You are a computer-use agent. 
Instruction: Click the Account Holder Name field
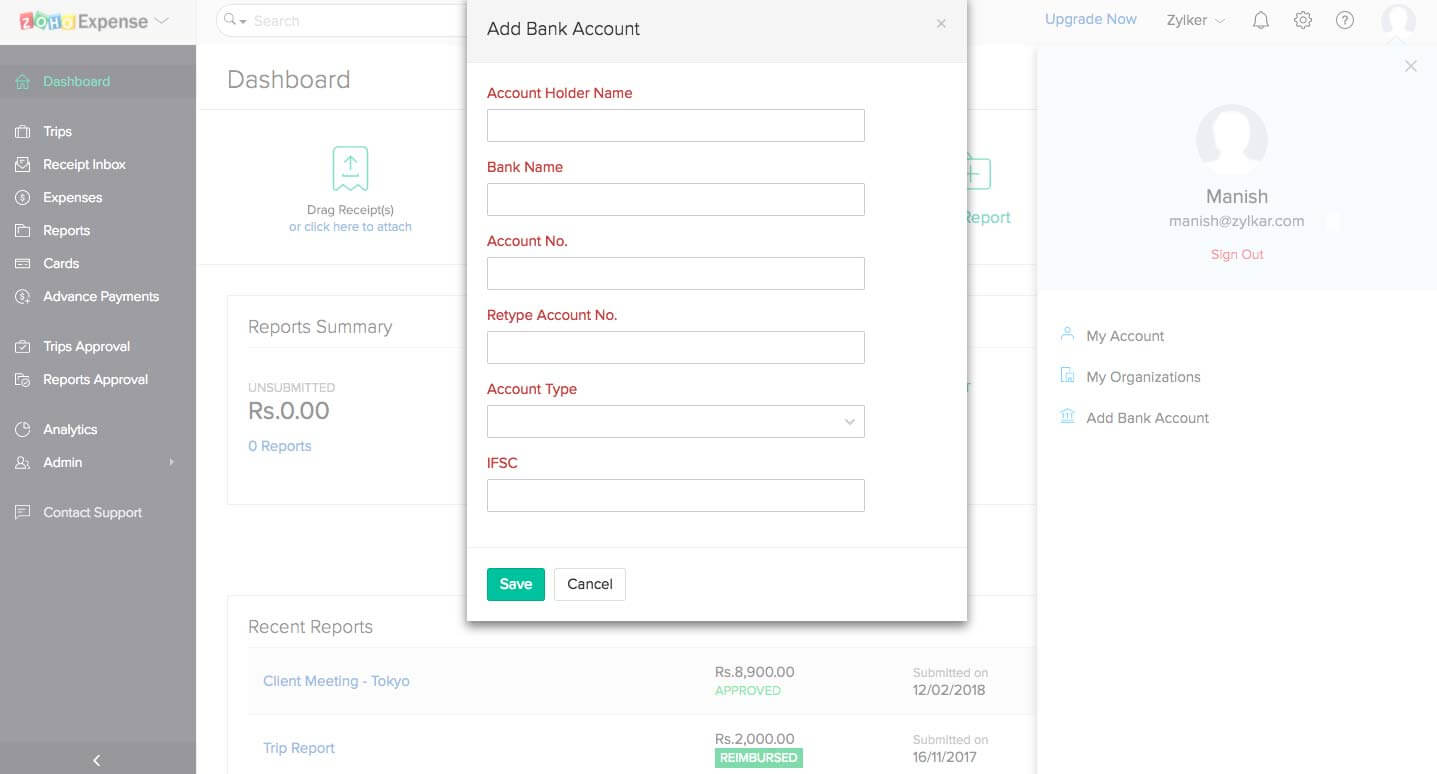pyautogui.click(x=675, y=125)
